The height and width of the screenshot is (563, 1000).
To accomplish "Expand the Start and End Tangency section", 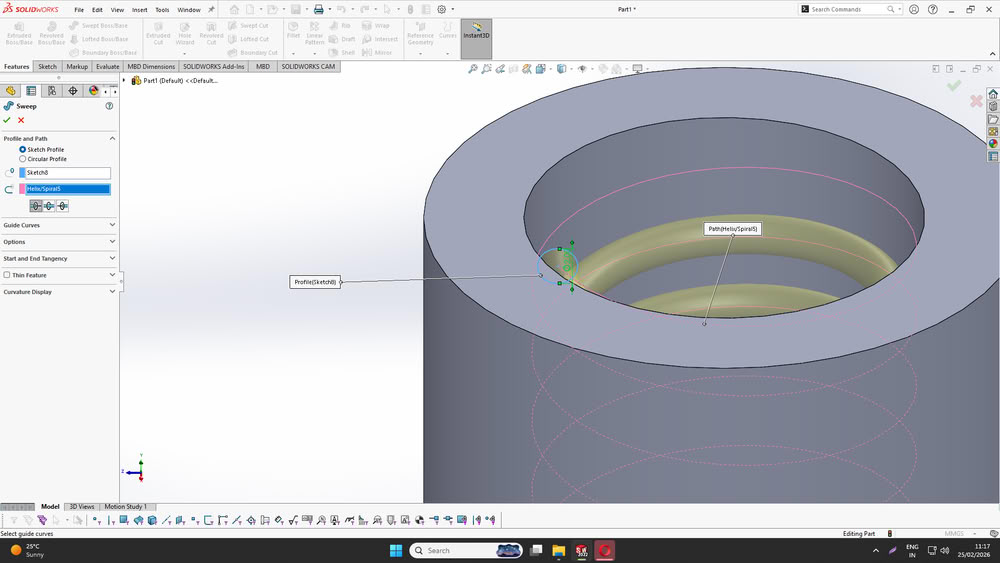I will [x=112, y=258].
